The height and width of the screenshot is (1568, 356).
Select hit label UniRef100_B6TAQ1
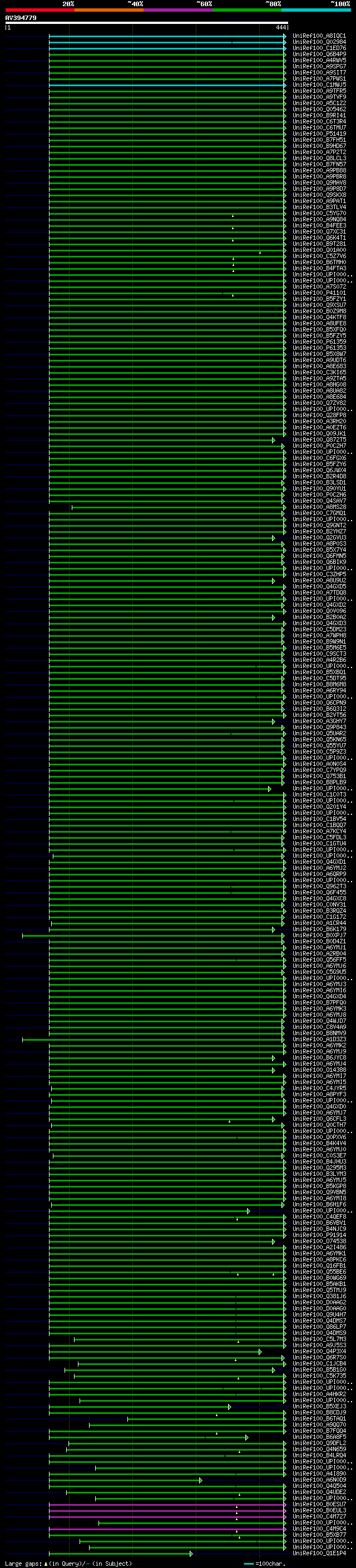[319, 1418]
